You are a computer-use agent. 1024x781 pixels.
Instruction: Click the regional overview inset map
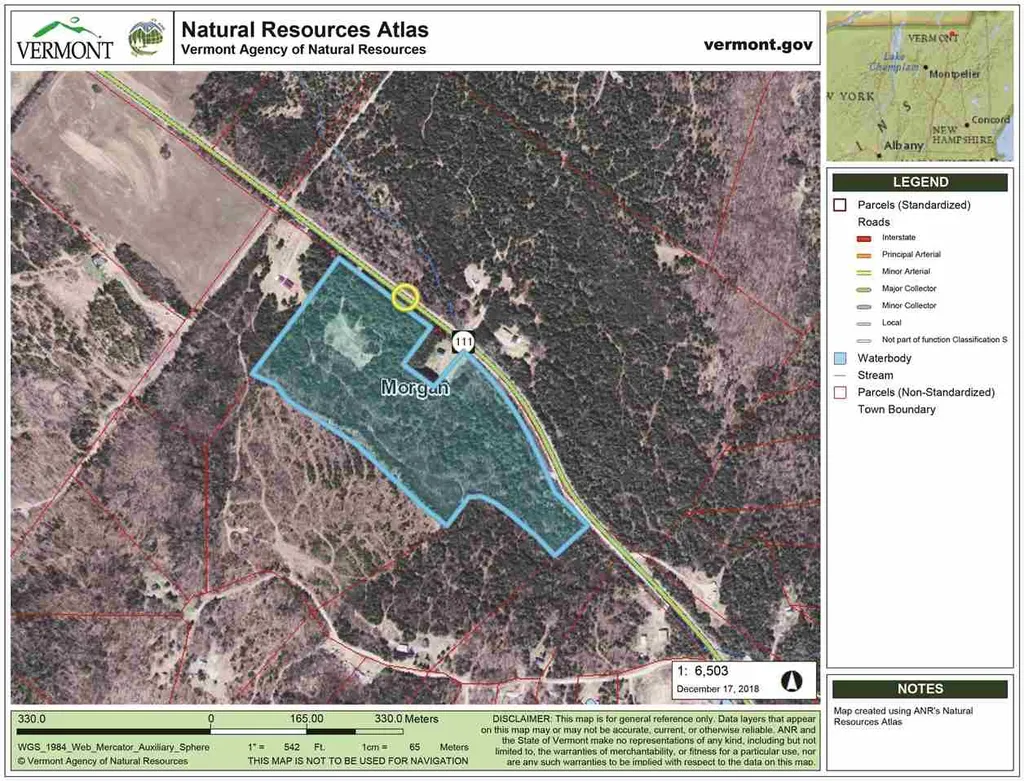click(920, 86)
